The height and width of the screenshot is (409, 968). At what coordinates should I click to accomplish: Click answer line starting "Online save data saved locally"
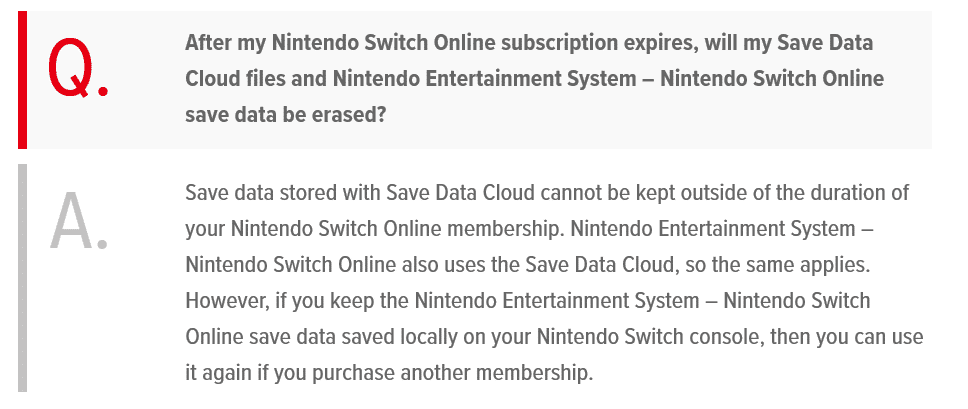click(554, 336)
